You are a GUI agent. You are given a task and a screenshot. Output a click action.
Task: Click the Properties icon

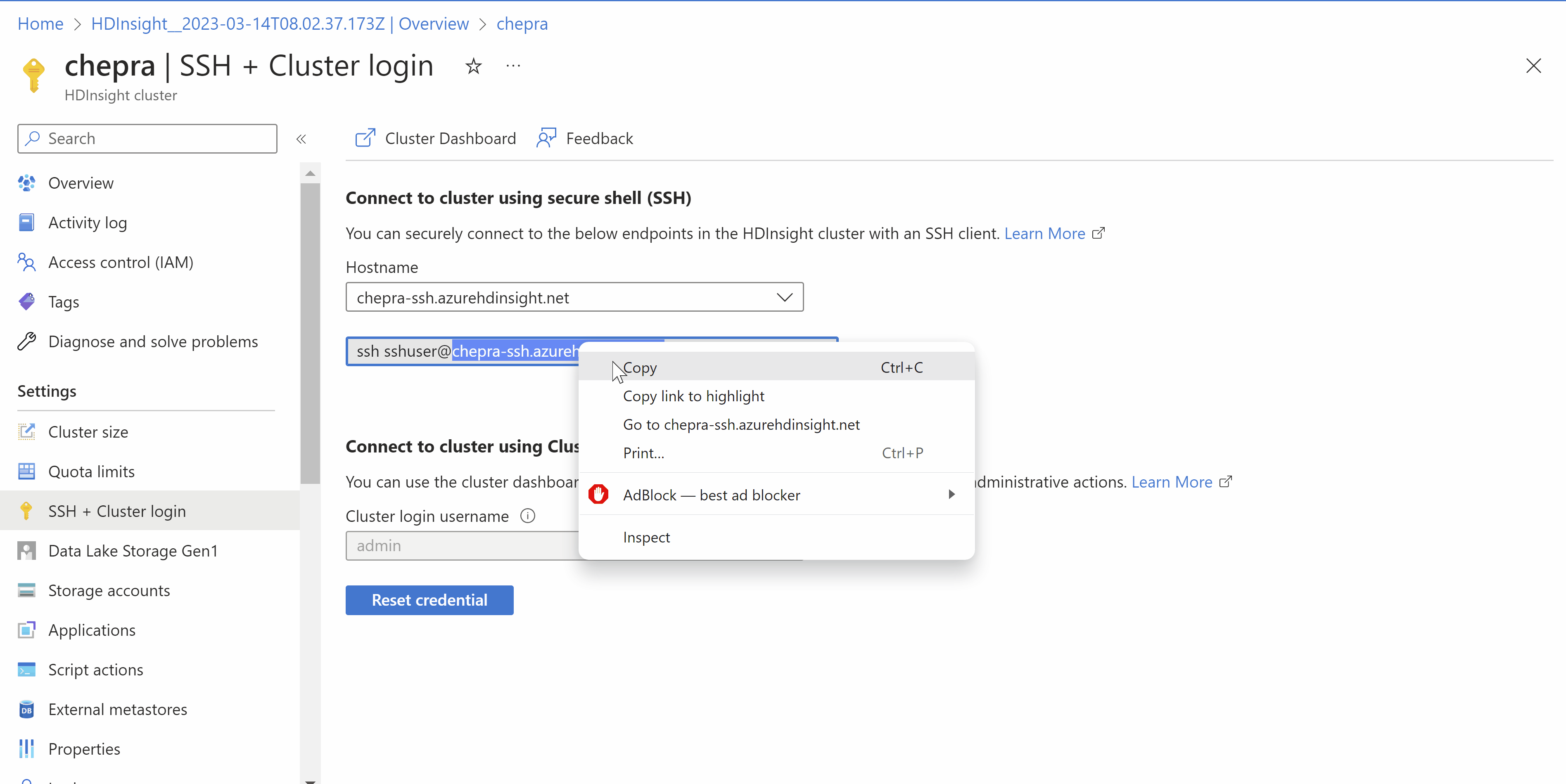pyautogui.click(x=26, y=749)
